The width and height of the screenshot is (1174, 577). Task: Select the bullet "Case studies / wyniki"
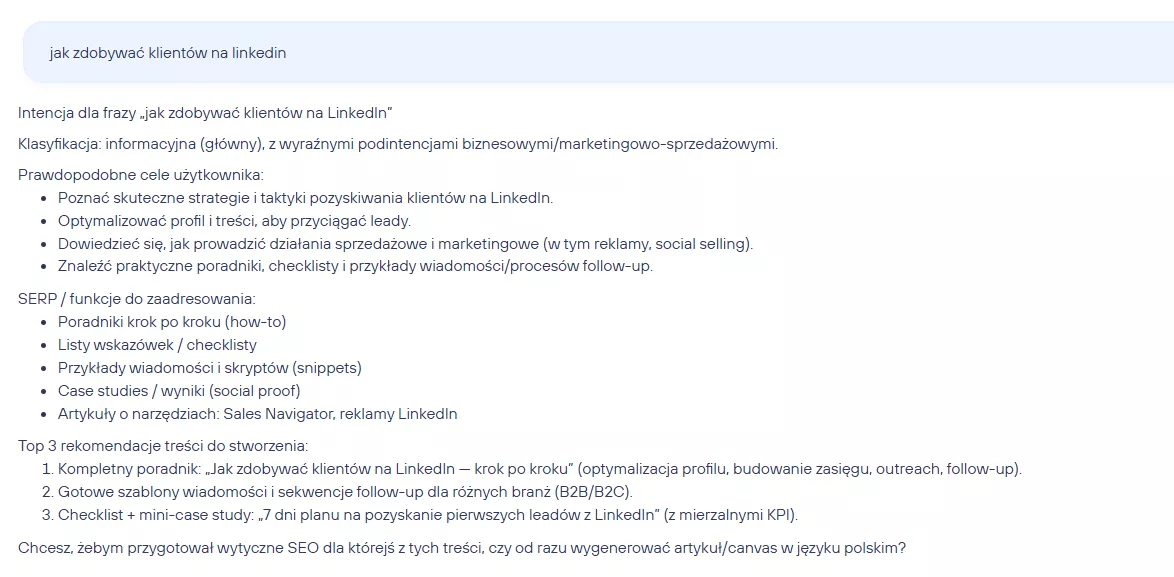pos(179,391)
